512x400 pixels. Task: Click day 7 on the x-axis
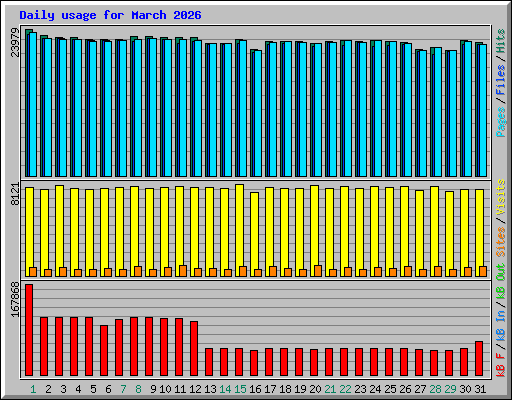(123, 389)
